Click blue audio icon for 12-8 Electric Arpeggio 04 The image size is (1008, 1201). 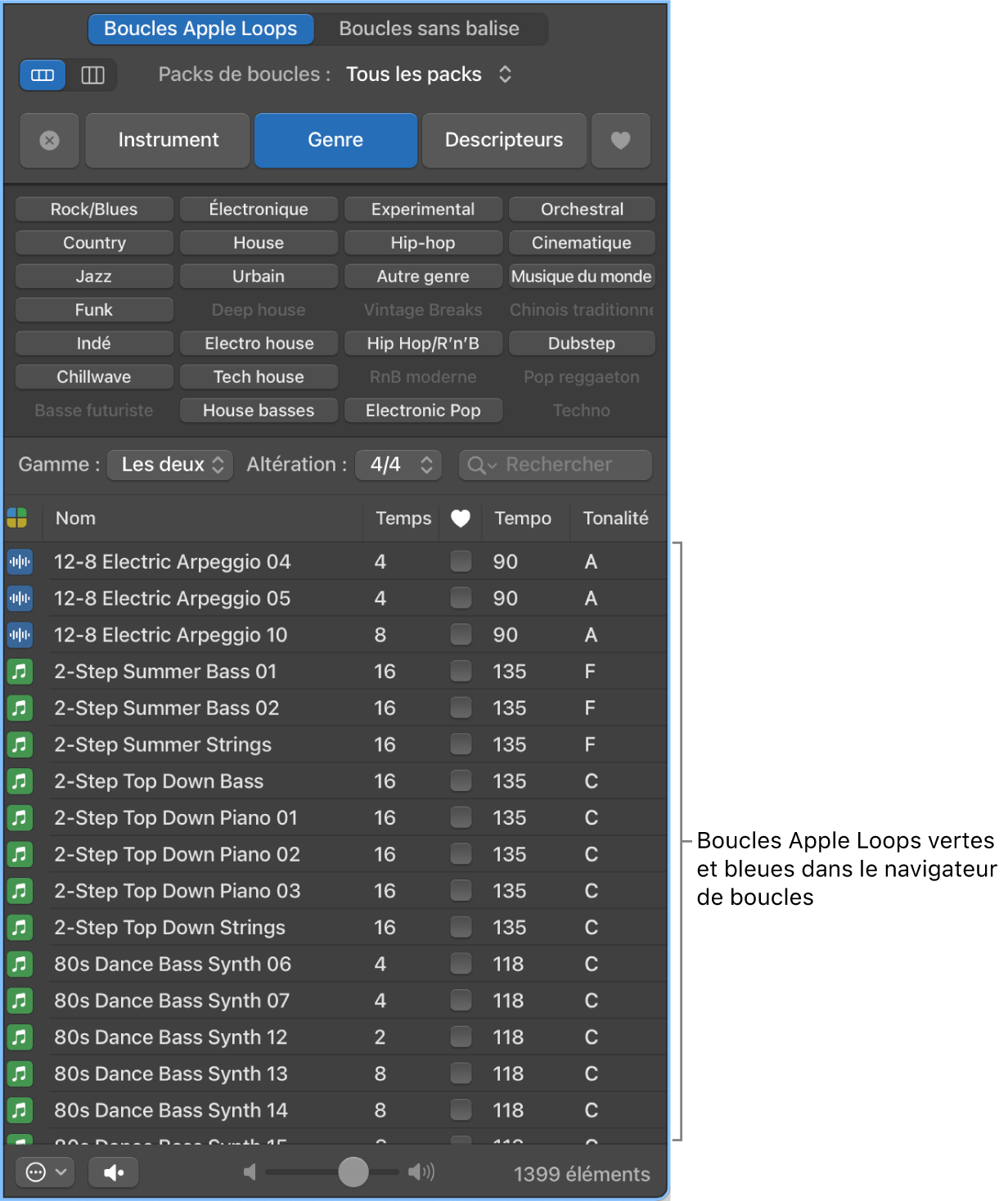point(20,562)
